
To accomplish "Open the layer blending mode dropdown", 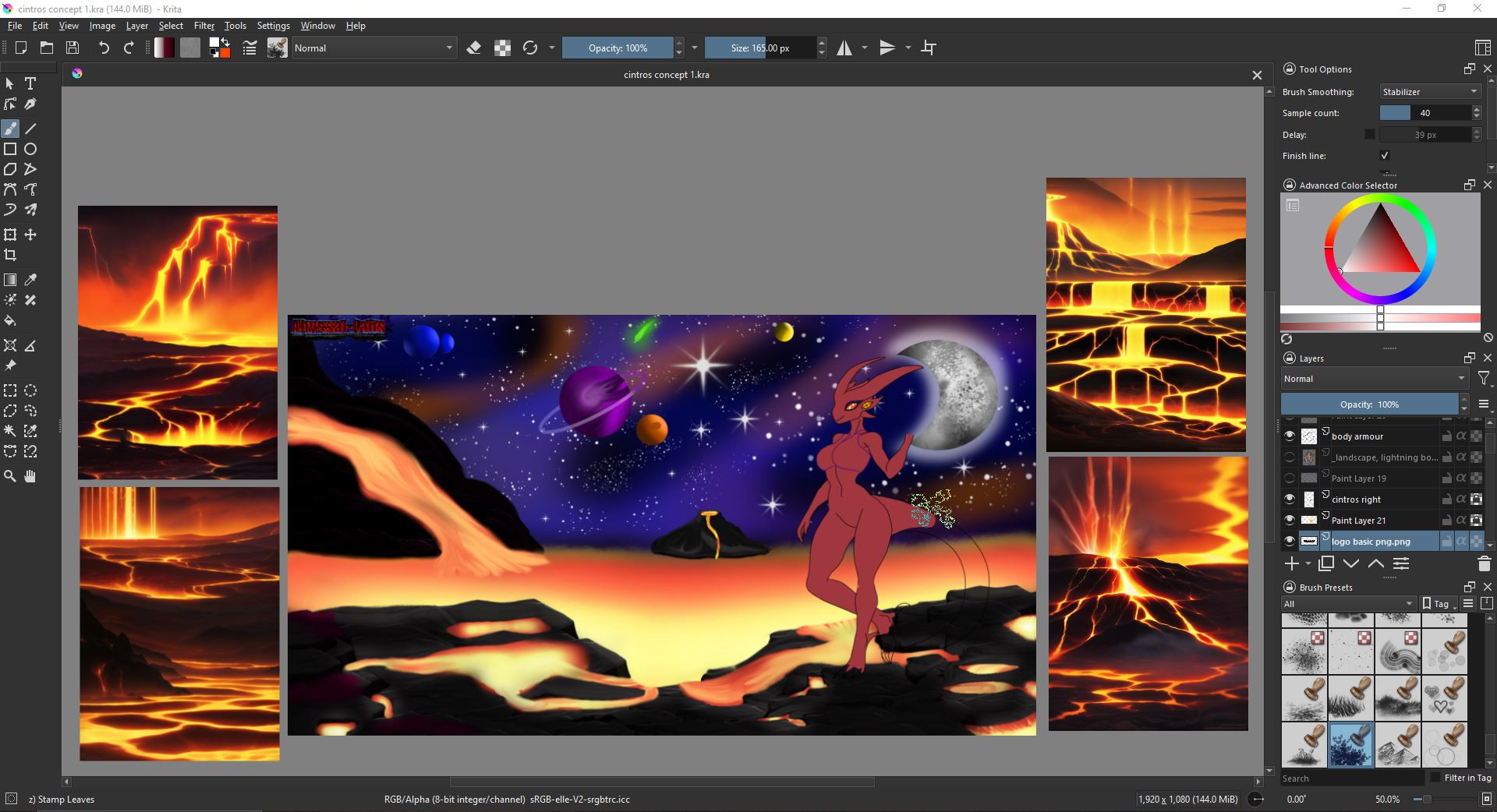I will (1375, 379).
